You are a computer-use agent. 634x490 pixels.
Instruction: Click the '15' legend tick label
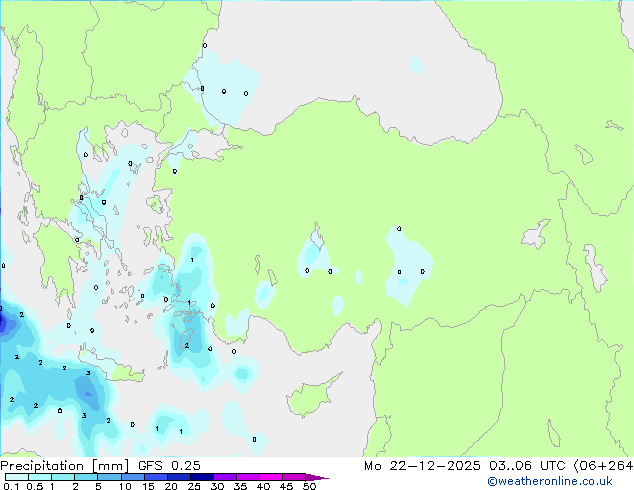pyautogui.click(x=148, y=486)
